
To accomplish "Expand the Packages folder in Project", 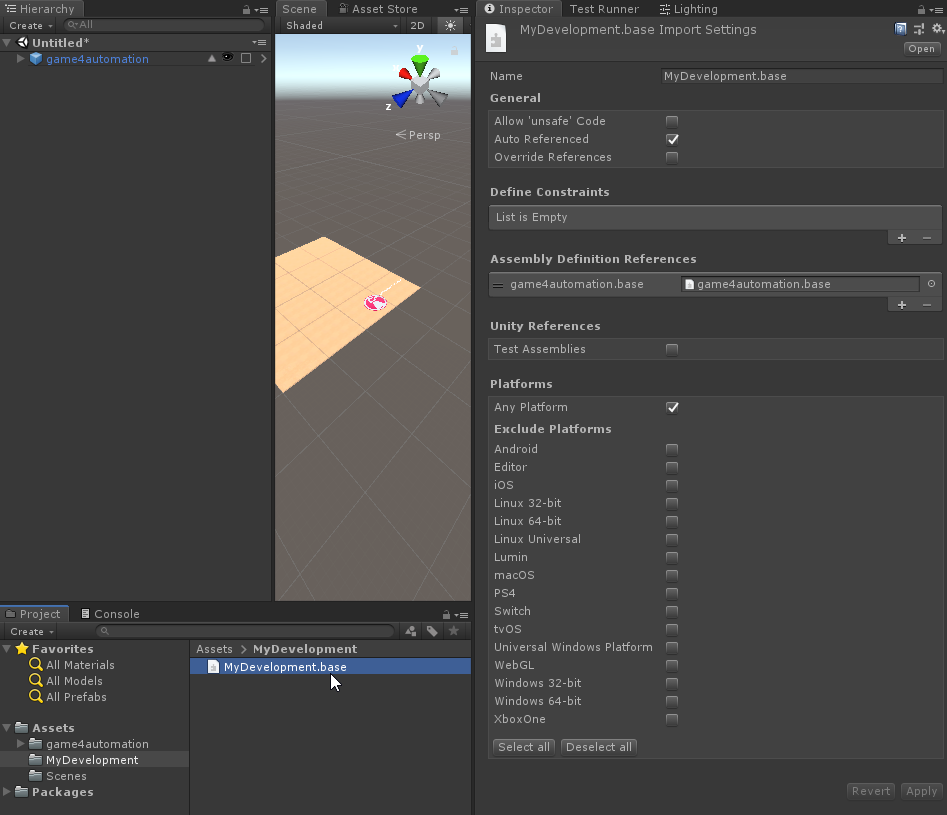I will coord(8,792).
